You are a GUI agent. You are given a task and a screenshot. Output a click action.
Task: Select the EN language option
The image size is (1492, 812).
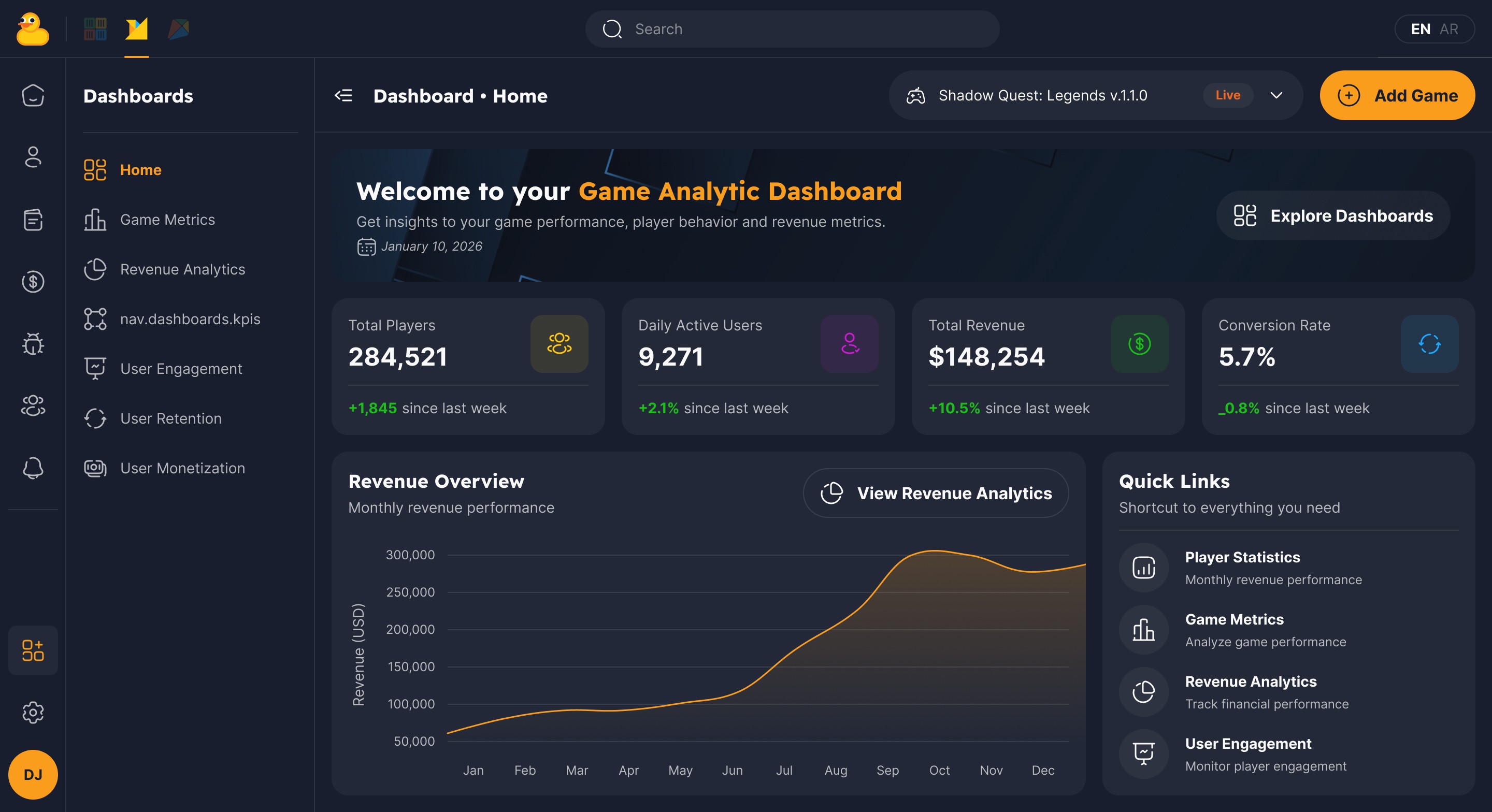[1420, 29]
